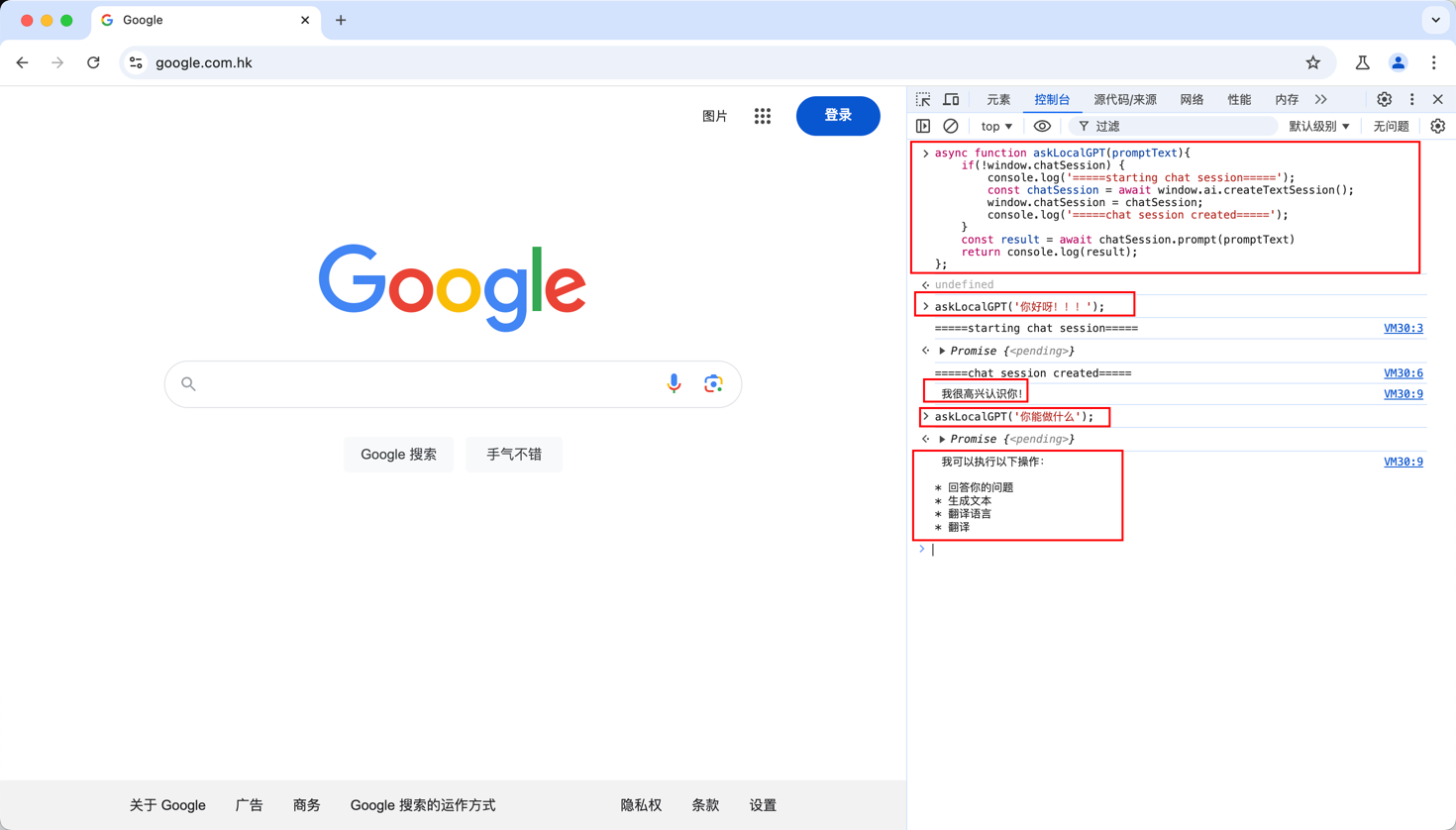This screenshot has height=830, width=1456.
Task: Click the 无问题 issues indicator
Action: click(1391, 126)
